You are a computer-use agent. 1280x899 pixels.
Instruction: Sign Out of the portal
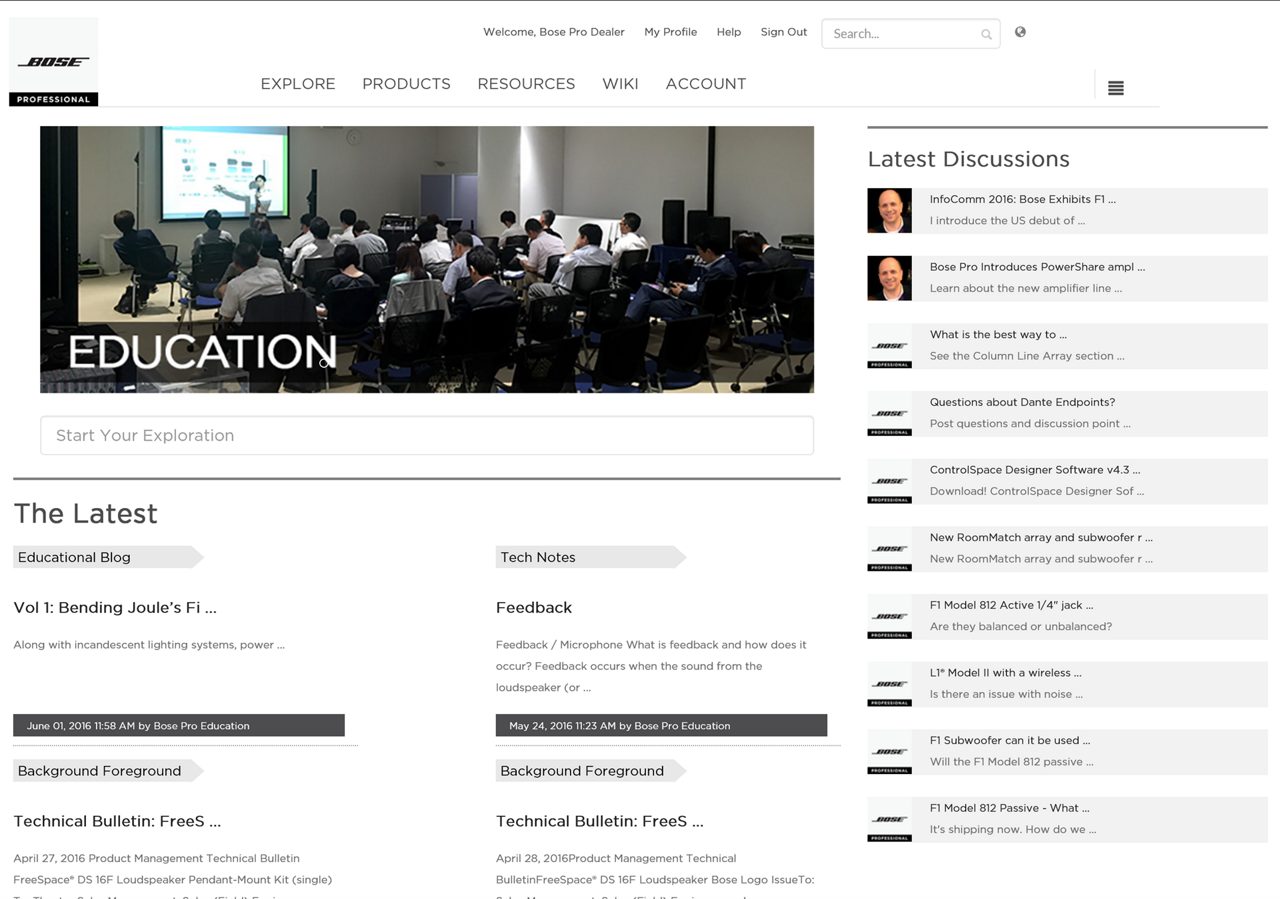click(784, 32)
